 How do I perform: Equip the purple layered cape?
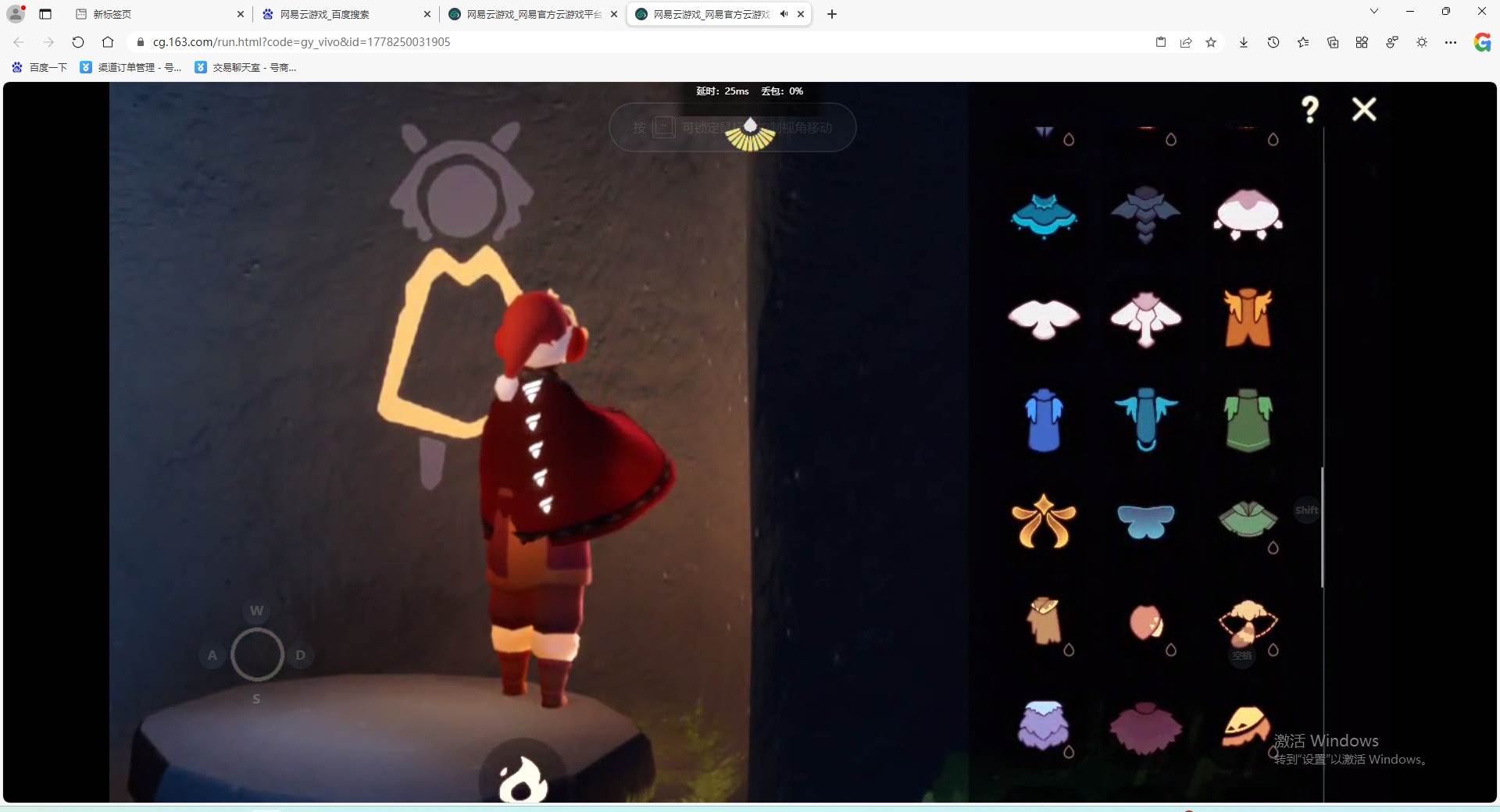click(x=1043, y=725)
